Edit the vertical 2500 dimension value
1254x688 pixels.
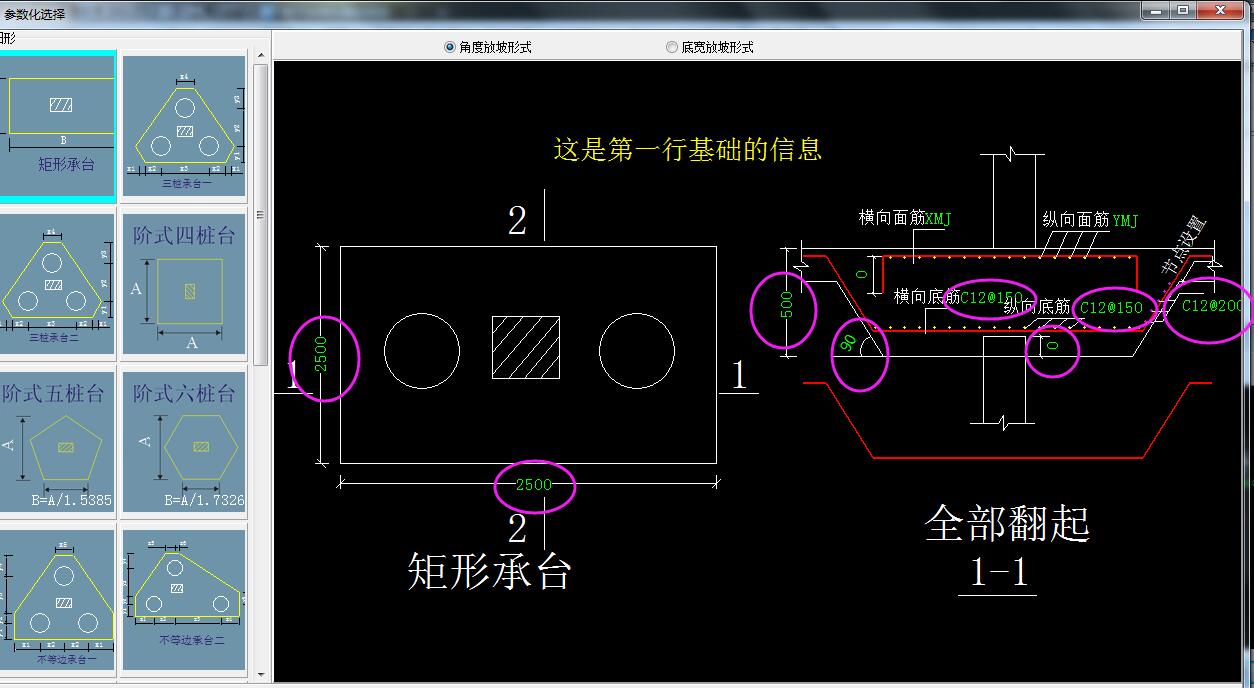(322, 354)
